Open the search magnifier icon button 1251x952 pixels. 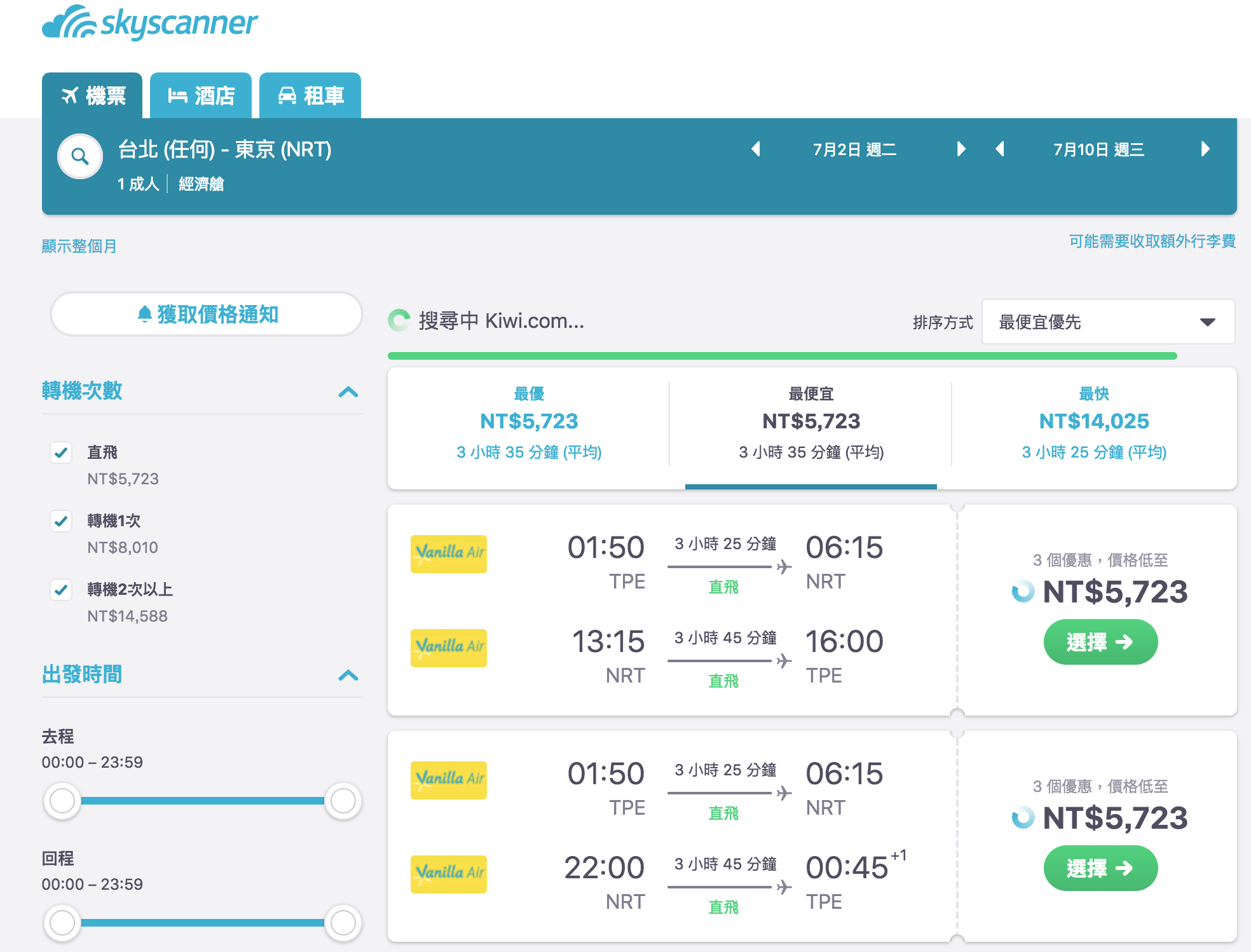tap(80, 156)
